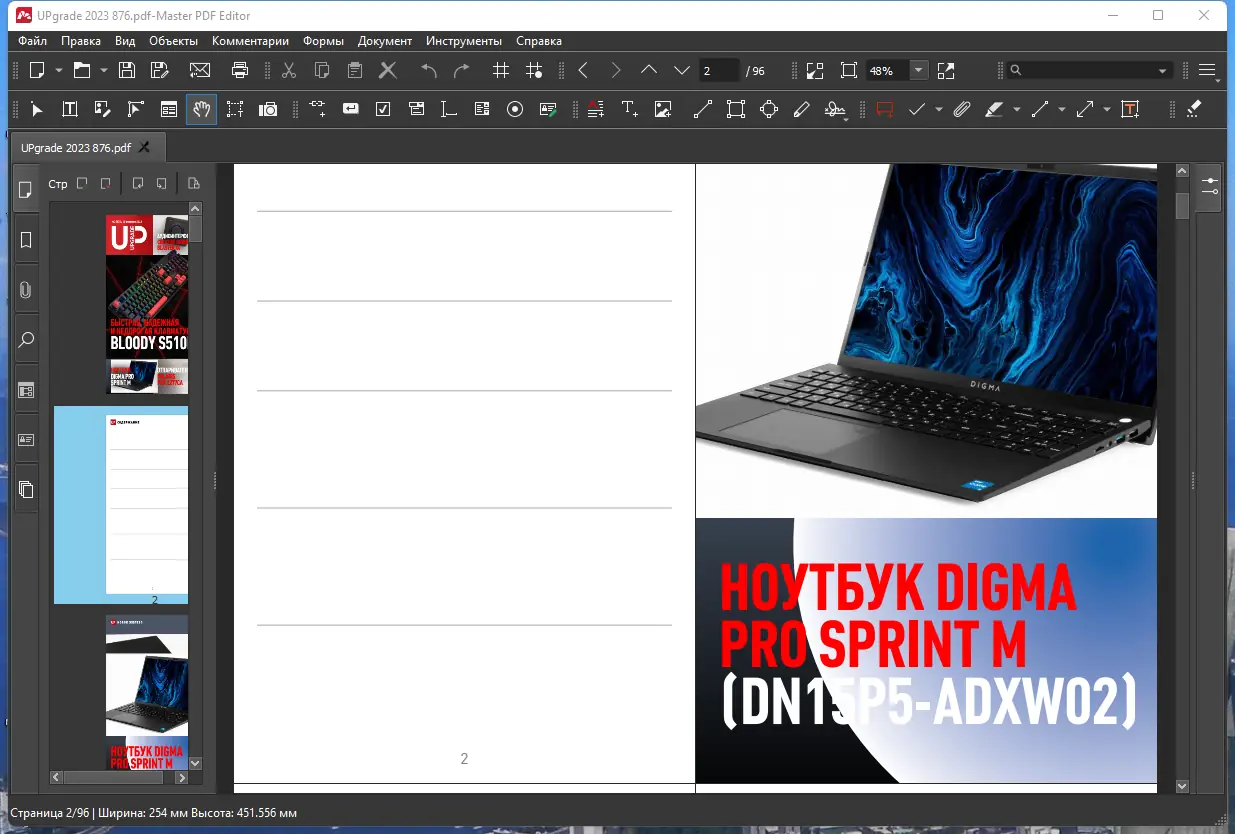Toggle the grid display
Screen dimensions: 1235x834
(x=502, y=70)
